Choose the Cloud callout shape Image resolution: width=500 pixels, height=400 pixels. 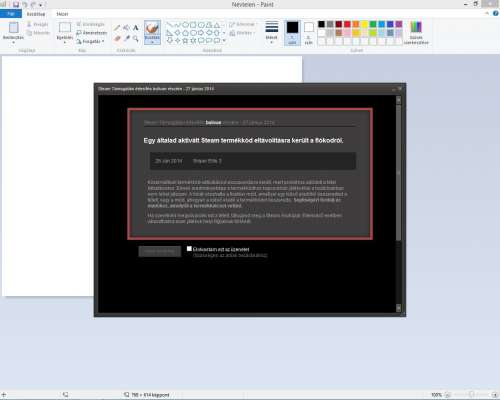click(x=217, y=41)
